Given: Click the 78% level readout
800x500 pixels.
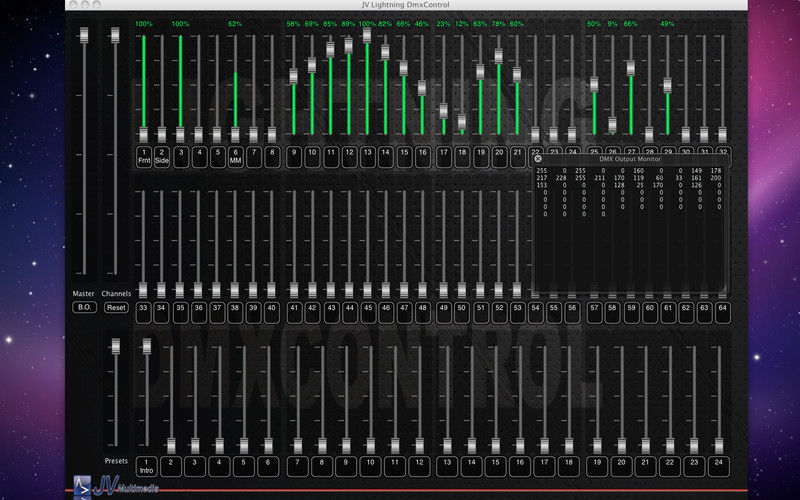Looking at the screenshot, I should coord(498,23).
